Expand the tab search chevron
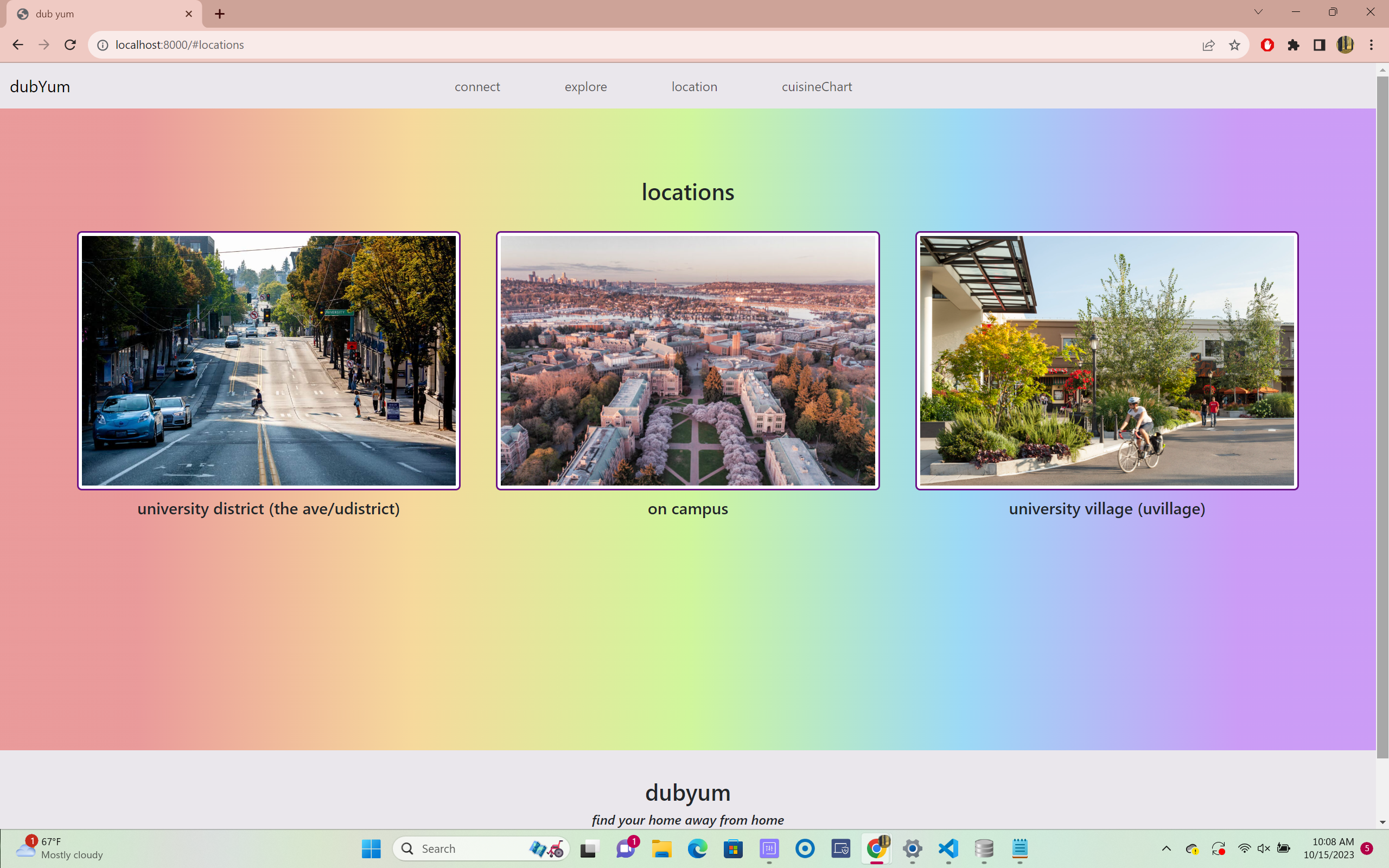This screenshot has width=1389, height=868. pyautogui.click(x=1258, y=12)
